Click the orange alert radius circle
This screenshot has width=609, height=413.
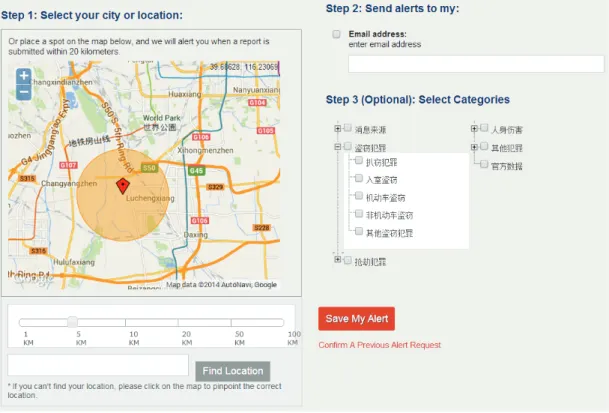coord(123,195)
